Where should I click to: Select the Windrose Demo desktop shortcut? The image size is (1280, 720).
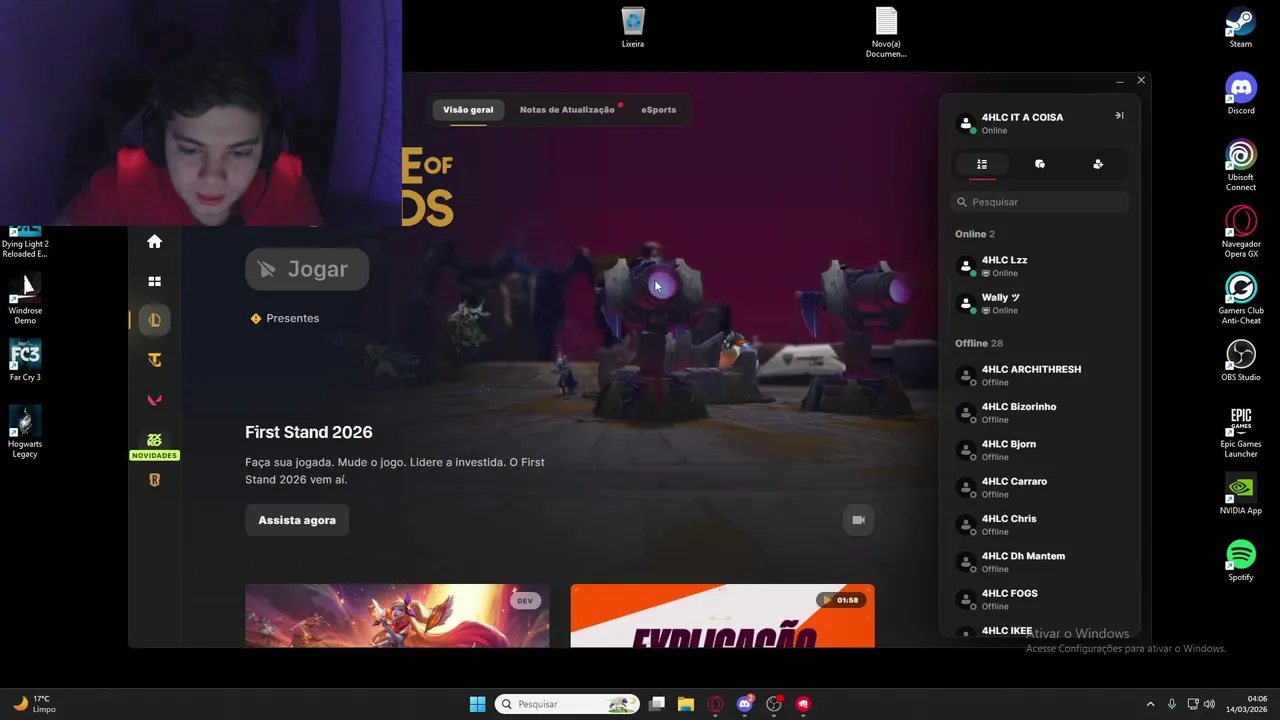(25, 299)
